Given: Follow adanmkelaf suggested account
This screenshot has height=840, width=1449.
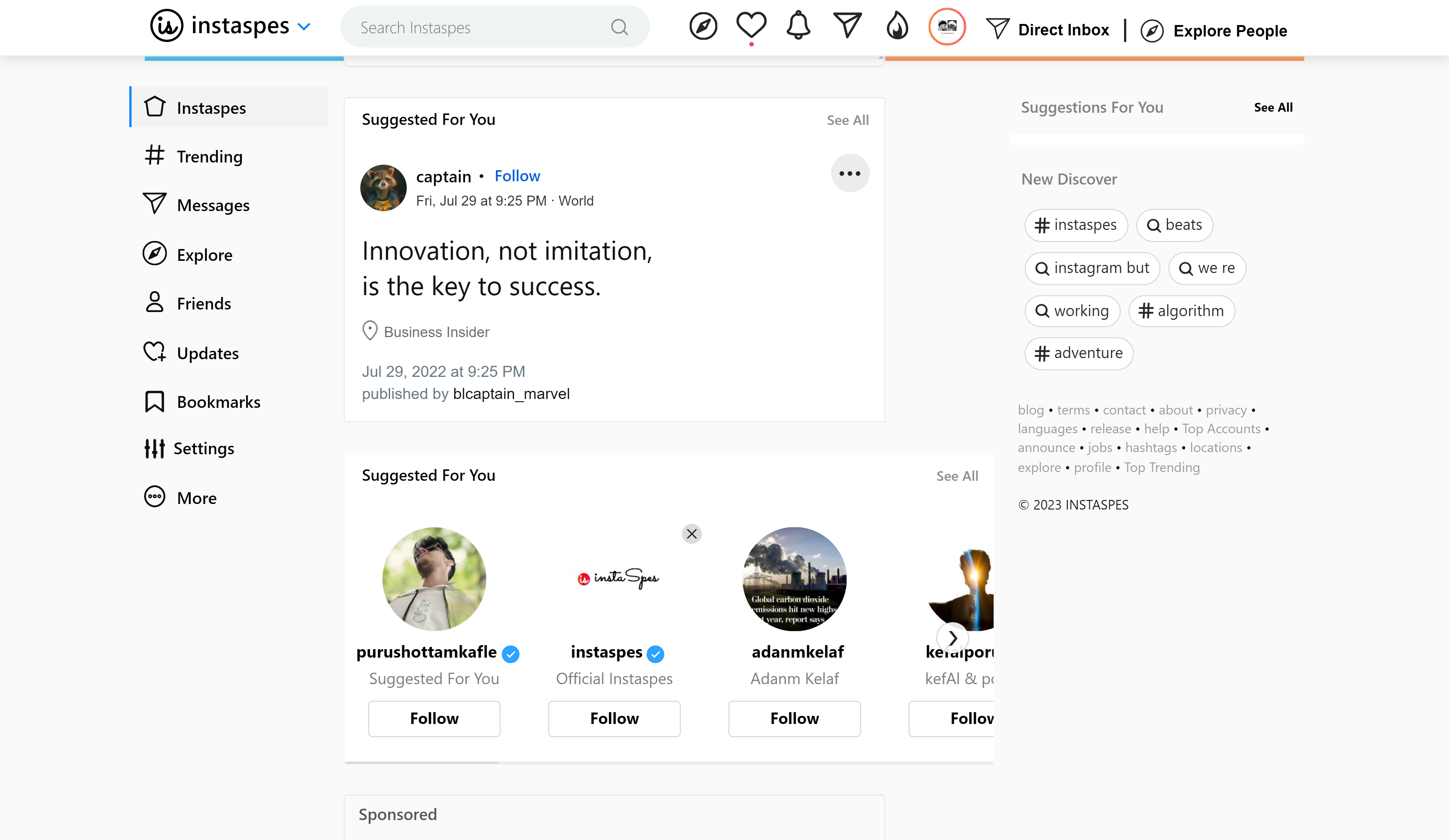Looking at the screenshot, I should pos(794,719).
